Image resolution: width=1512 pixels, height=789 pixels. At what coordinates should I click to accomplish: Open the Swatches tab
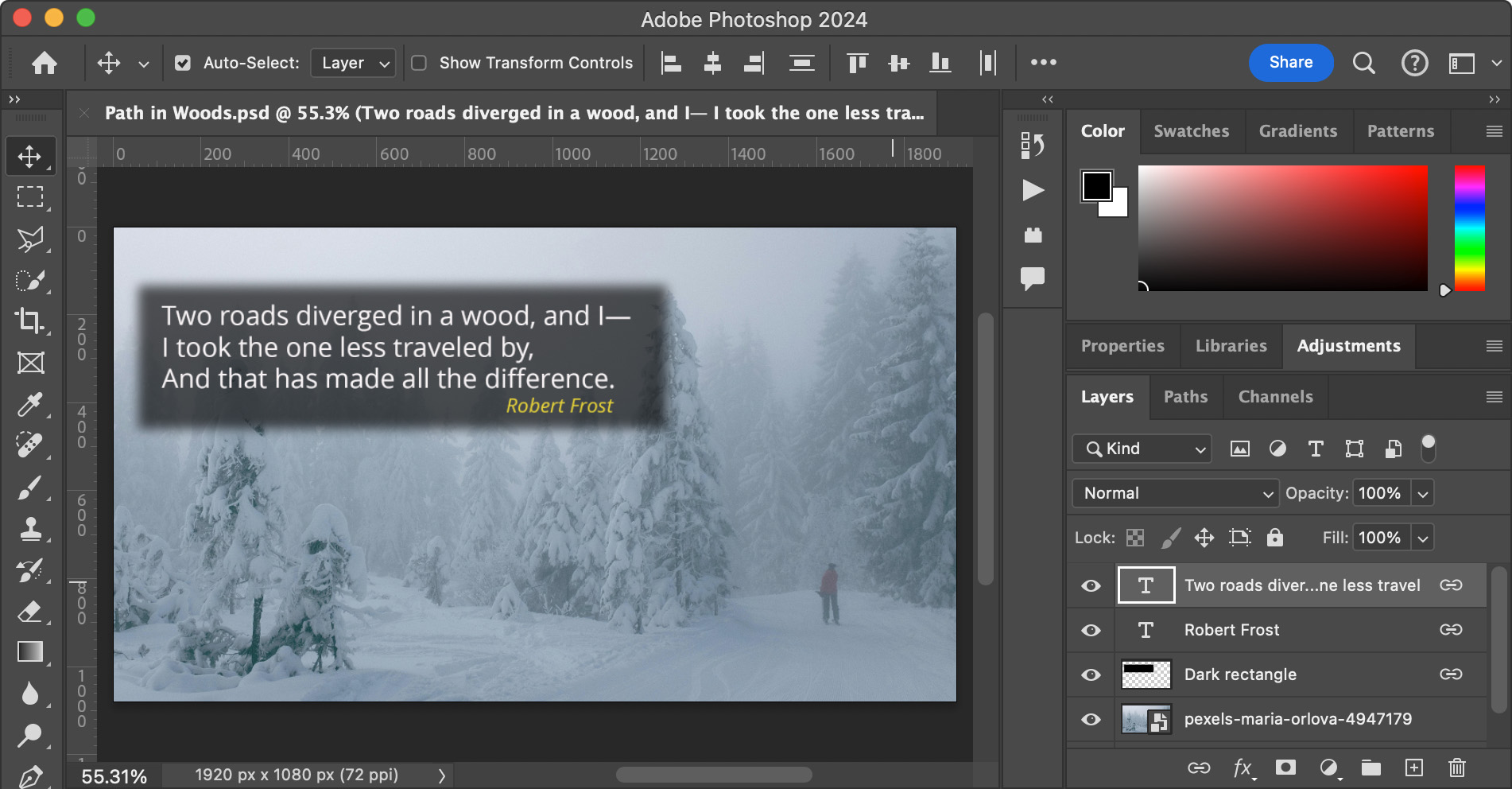[1191, 131]
